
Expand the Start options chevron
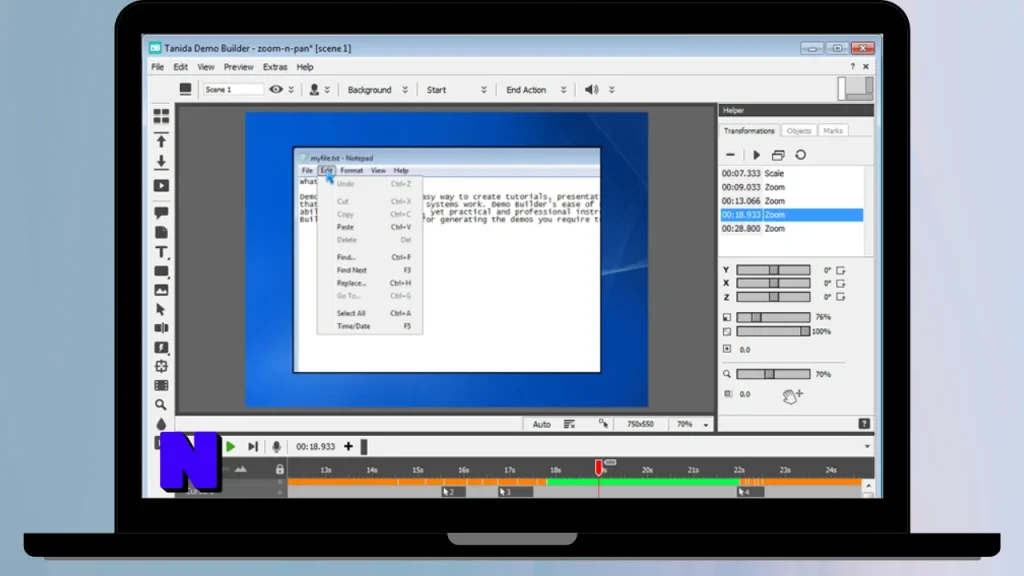484,89
